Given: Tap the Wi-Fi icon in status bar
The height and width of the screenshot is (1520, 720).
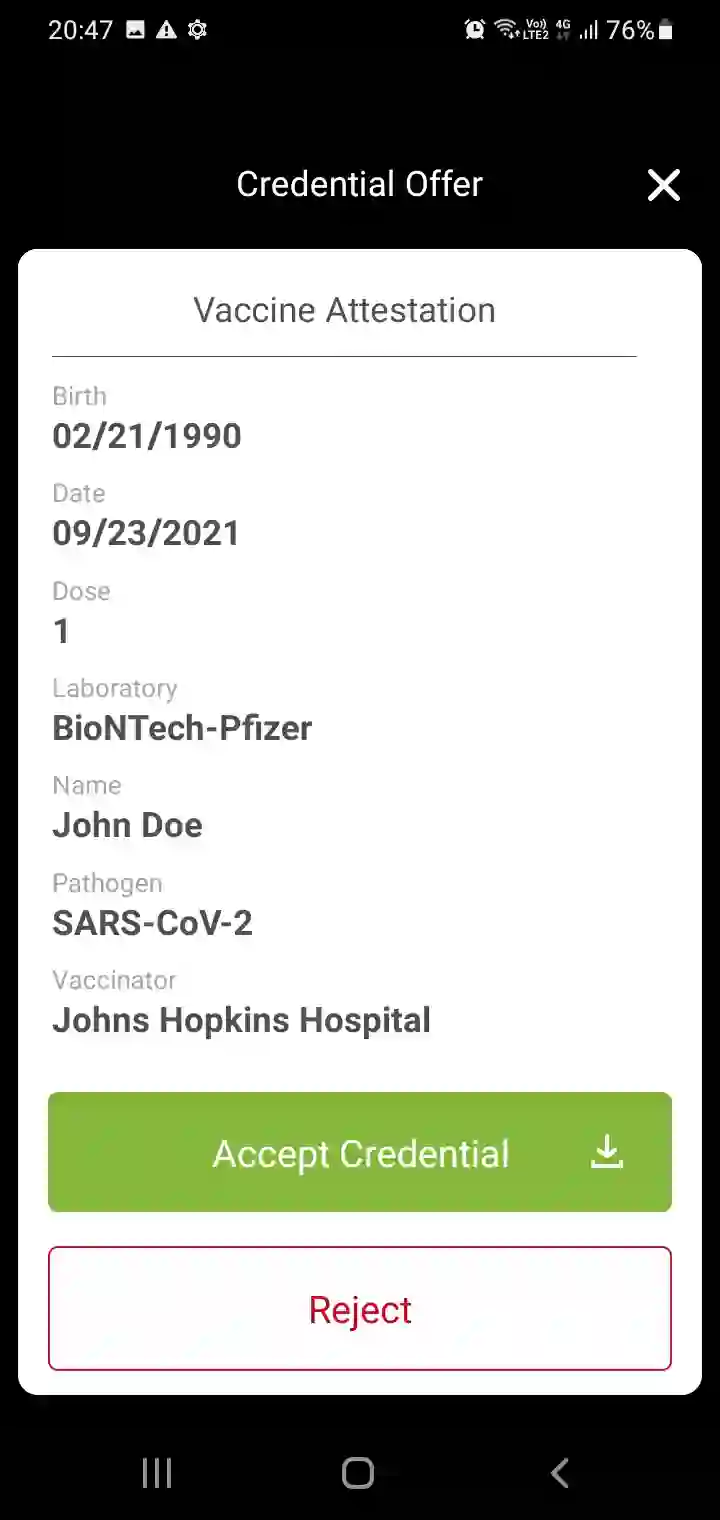Looking at the screenshot, I should click(x=506, y=30).
